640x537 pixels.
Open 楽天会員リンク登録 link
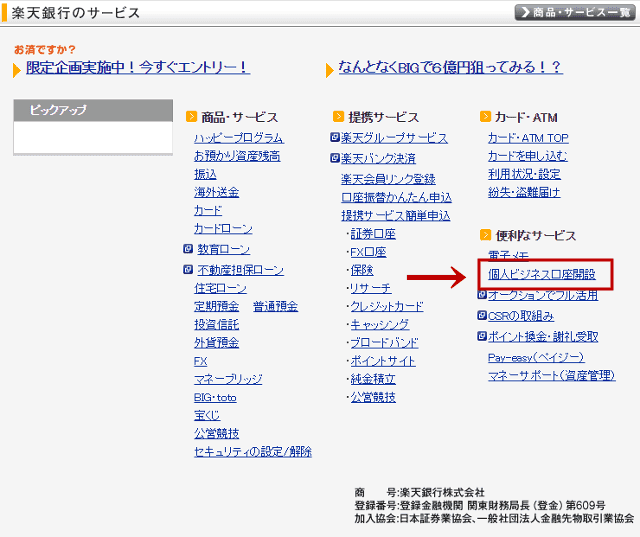pos(388,179)
